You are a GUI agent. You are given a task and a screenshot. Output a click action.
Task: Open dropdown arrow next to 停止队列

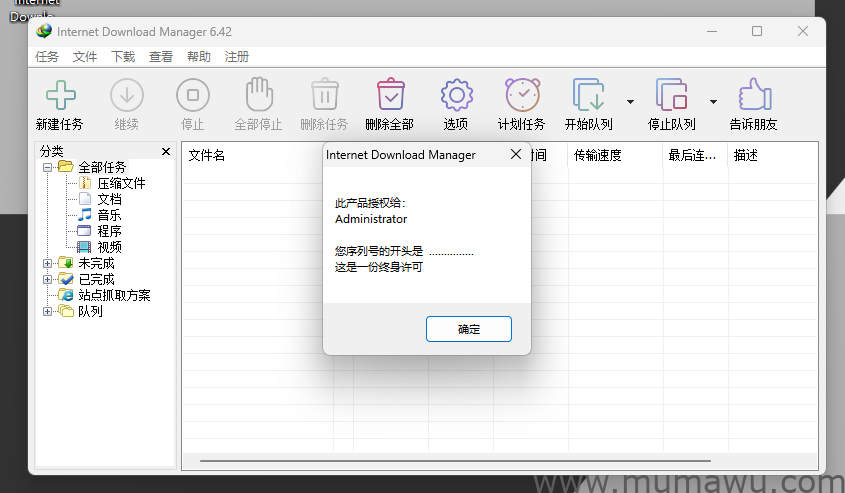(713, 102)
